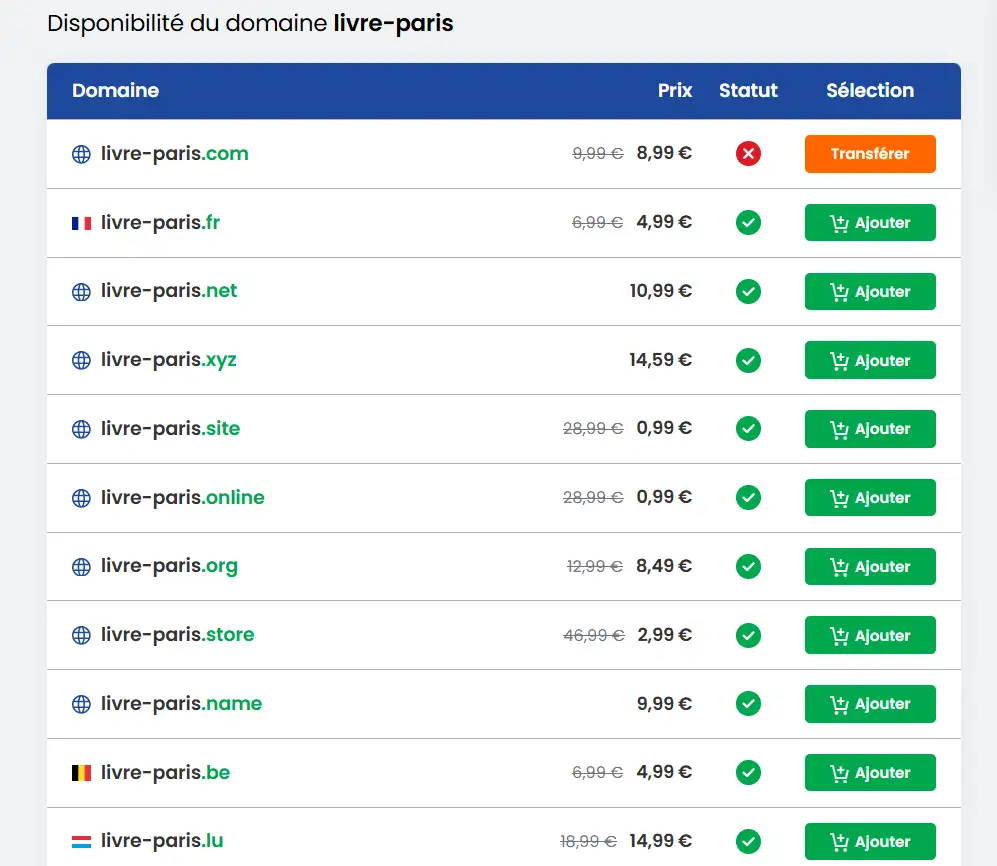Click Ajouter in the livre-paris.site row

coord(870,429)
